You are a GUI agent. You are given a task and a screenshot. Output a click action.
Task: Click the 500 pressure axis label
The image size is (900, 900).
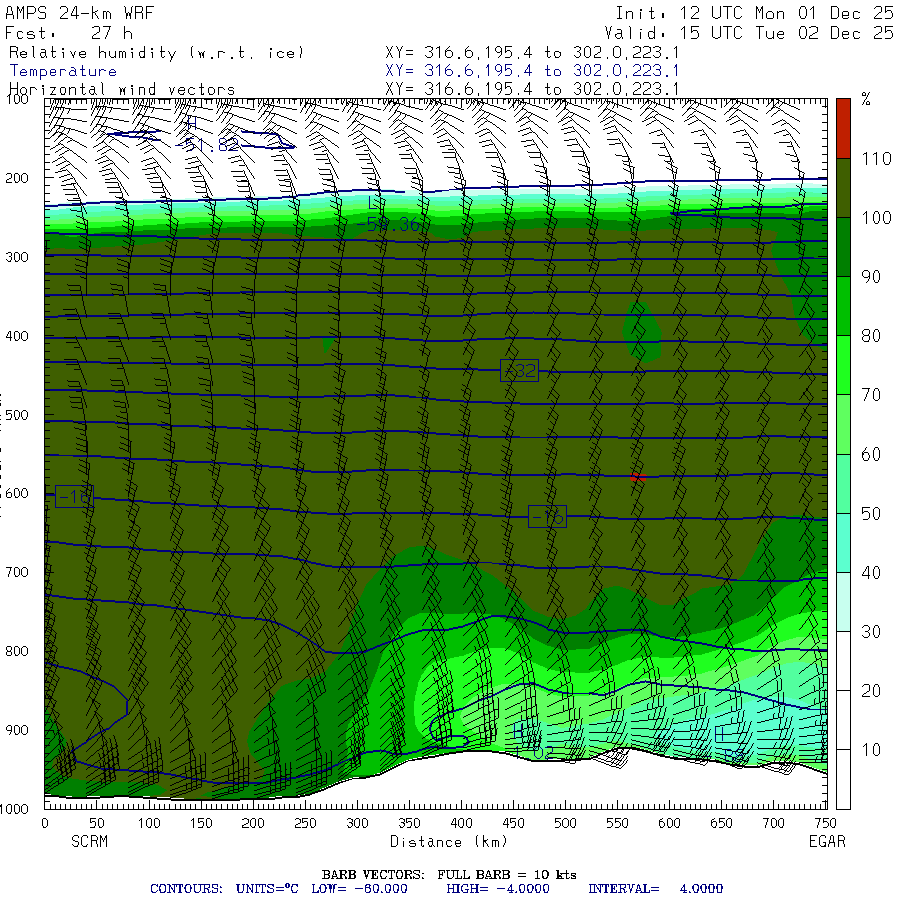[17, 415]
